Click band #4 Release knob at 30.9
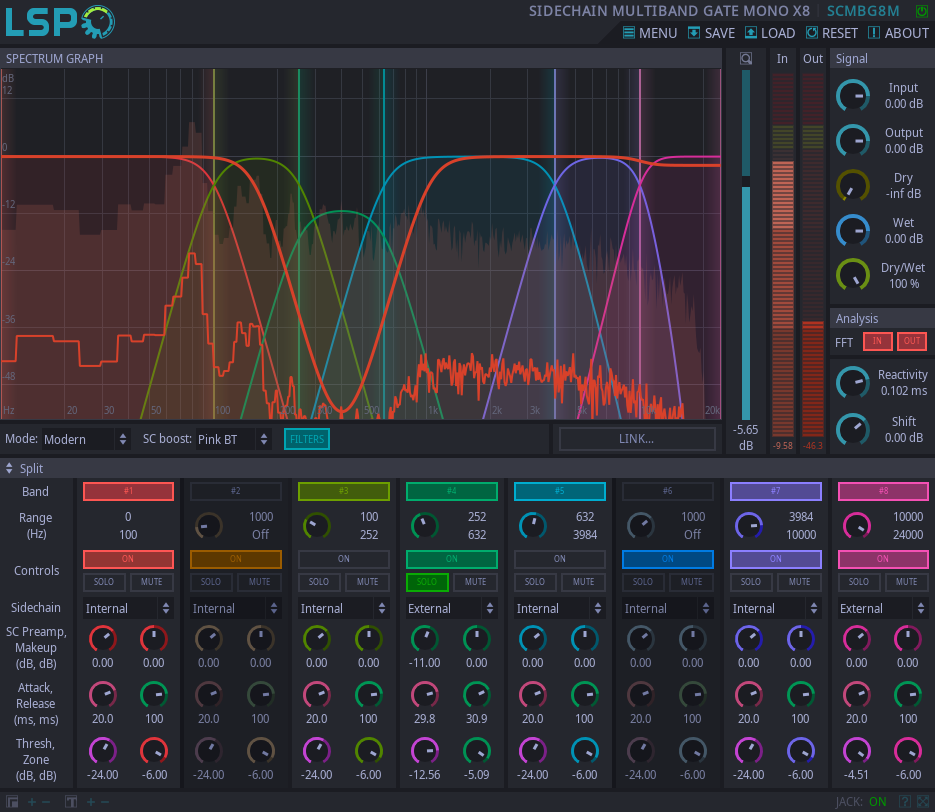Screen dimensions: 935x812 pos(476,695)
